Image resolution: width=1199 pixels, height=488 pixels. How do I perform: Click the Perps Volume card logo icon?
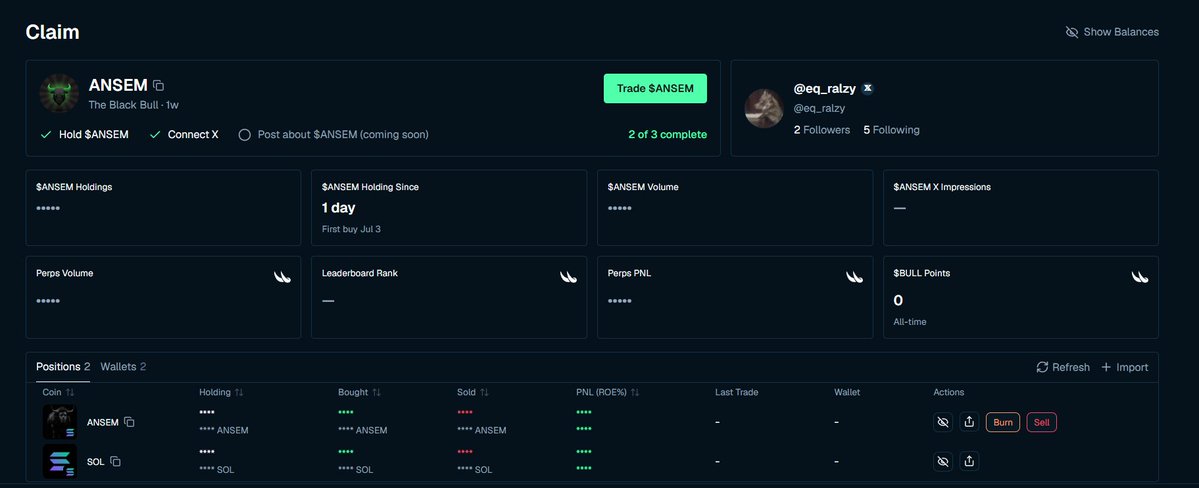(x=283, y=277)
